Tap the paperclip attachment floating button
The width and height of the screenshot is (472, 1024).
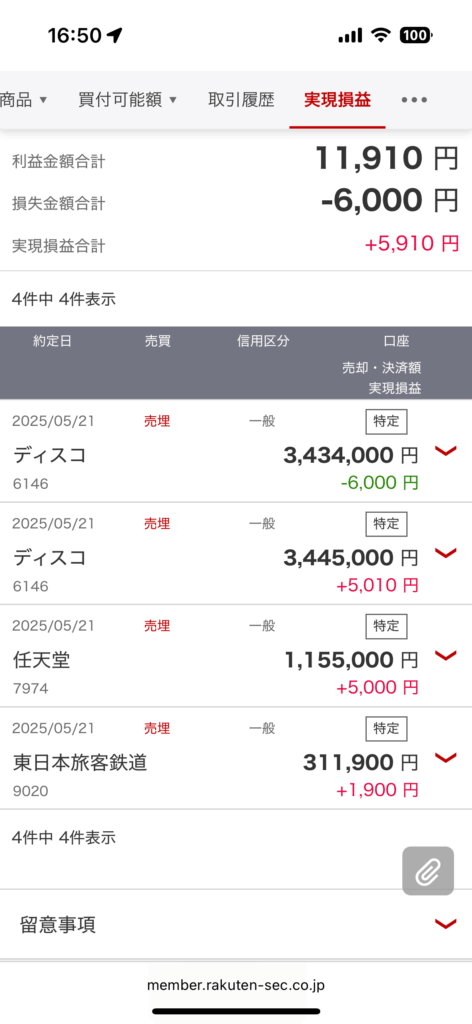428,871
